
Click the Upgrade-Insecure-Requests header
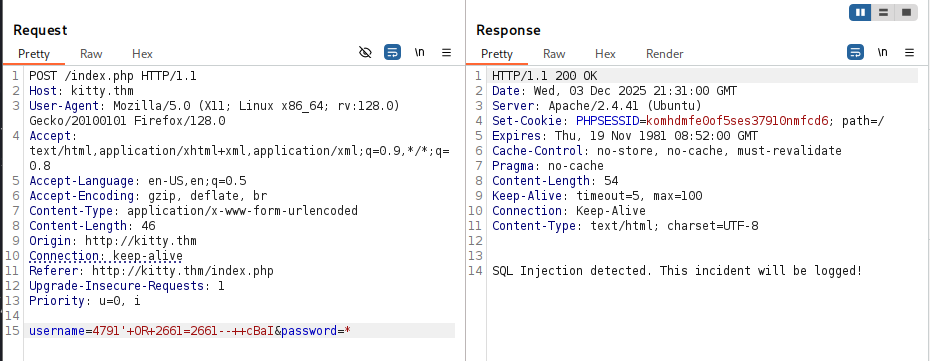tap(127, 286)
